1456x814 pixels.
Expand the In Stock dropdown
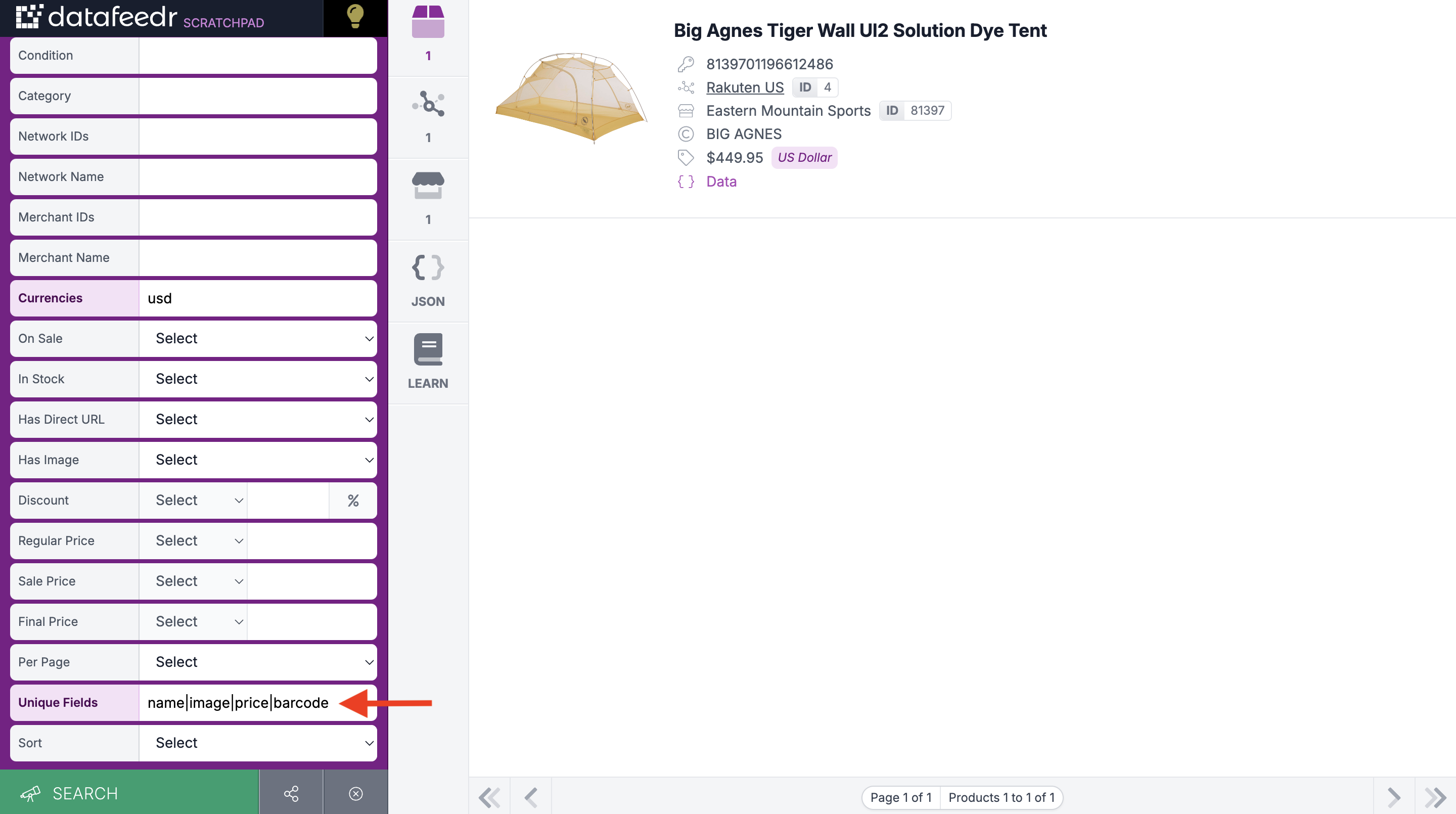tap(258, 379)
